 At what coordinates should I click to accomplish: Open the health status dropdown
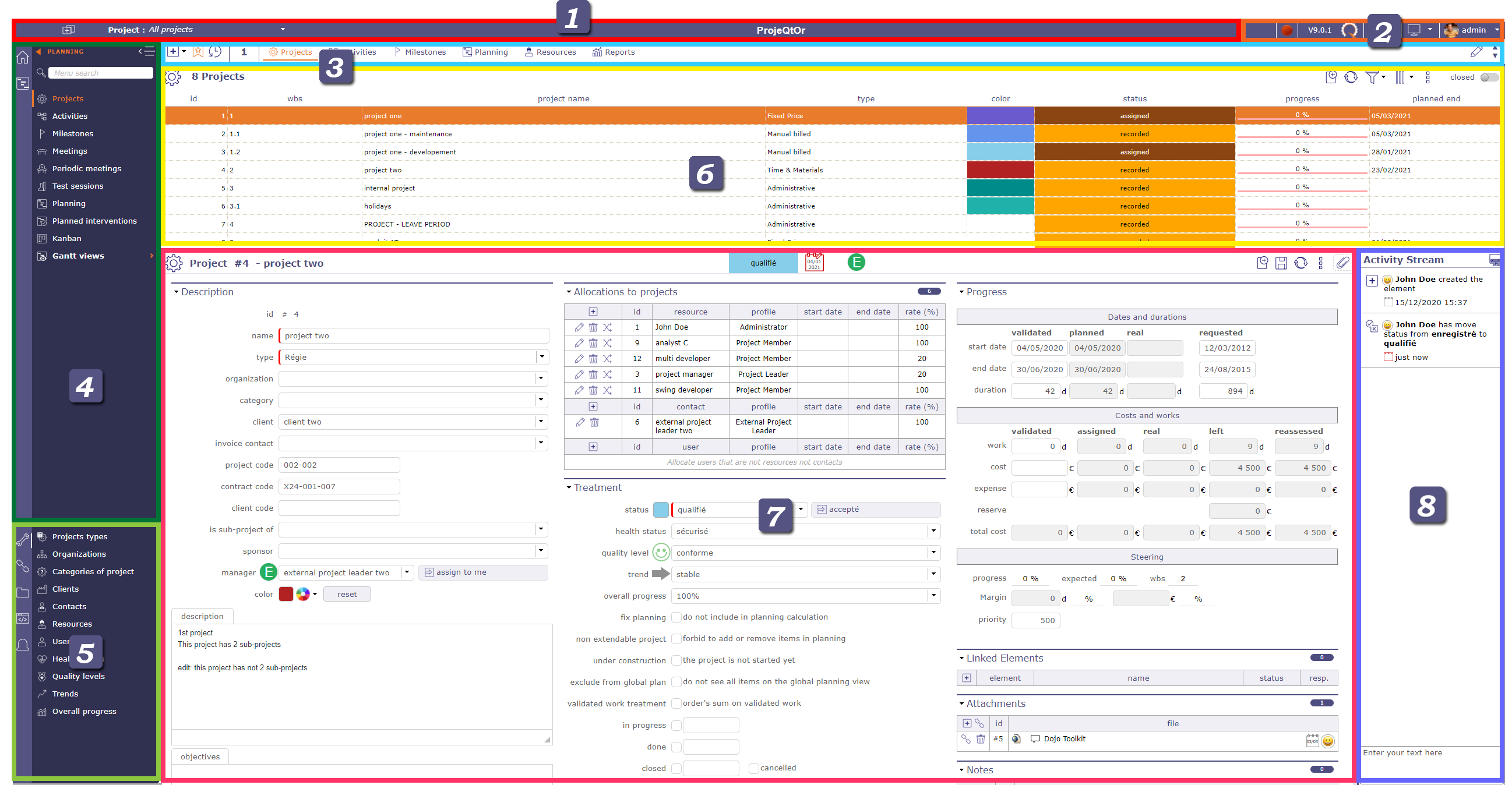(x=933, y=532)
